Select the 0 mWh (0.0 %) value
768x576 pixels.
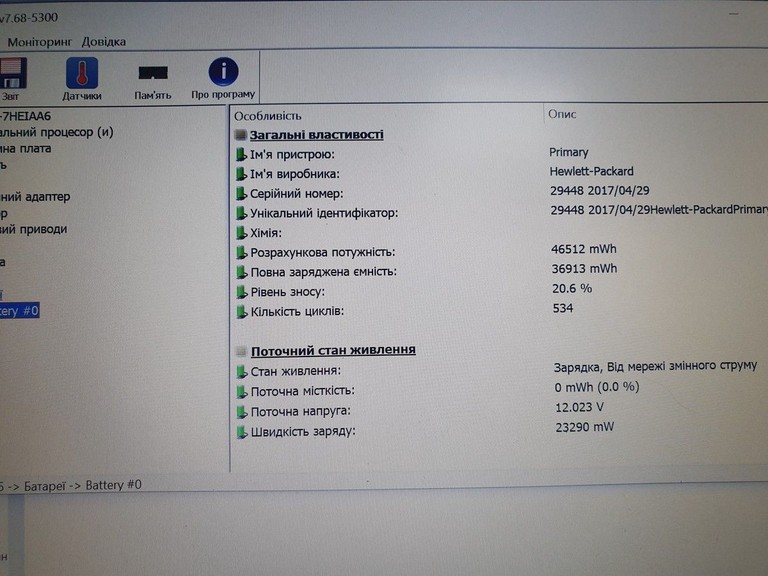597,387
